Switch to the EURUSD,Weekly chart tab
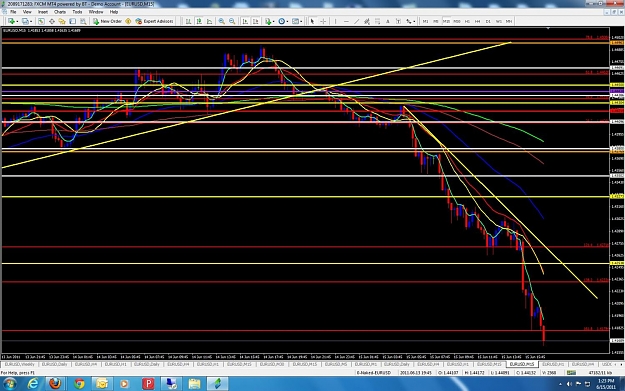 (20, 364)
